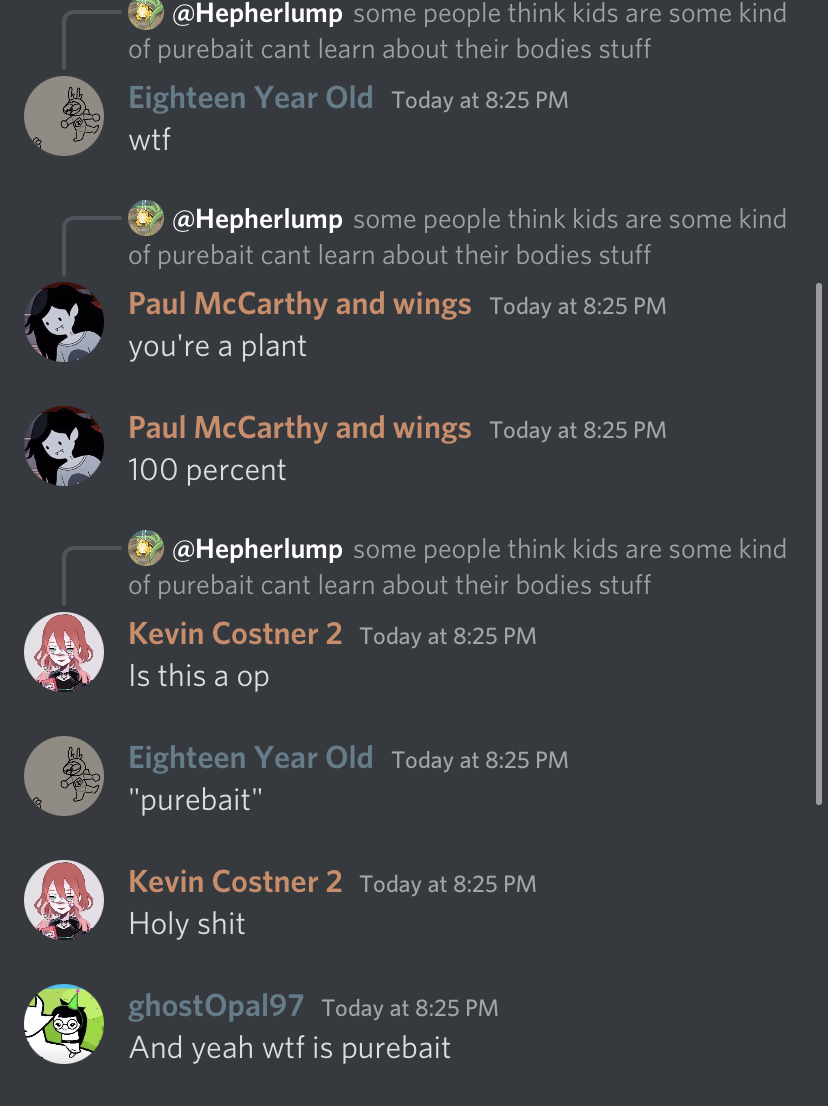Click username Paul McCarthy and wings above "100 percent"

click(300, 427)
